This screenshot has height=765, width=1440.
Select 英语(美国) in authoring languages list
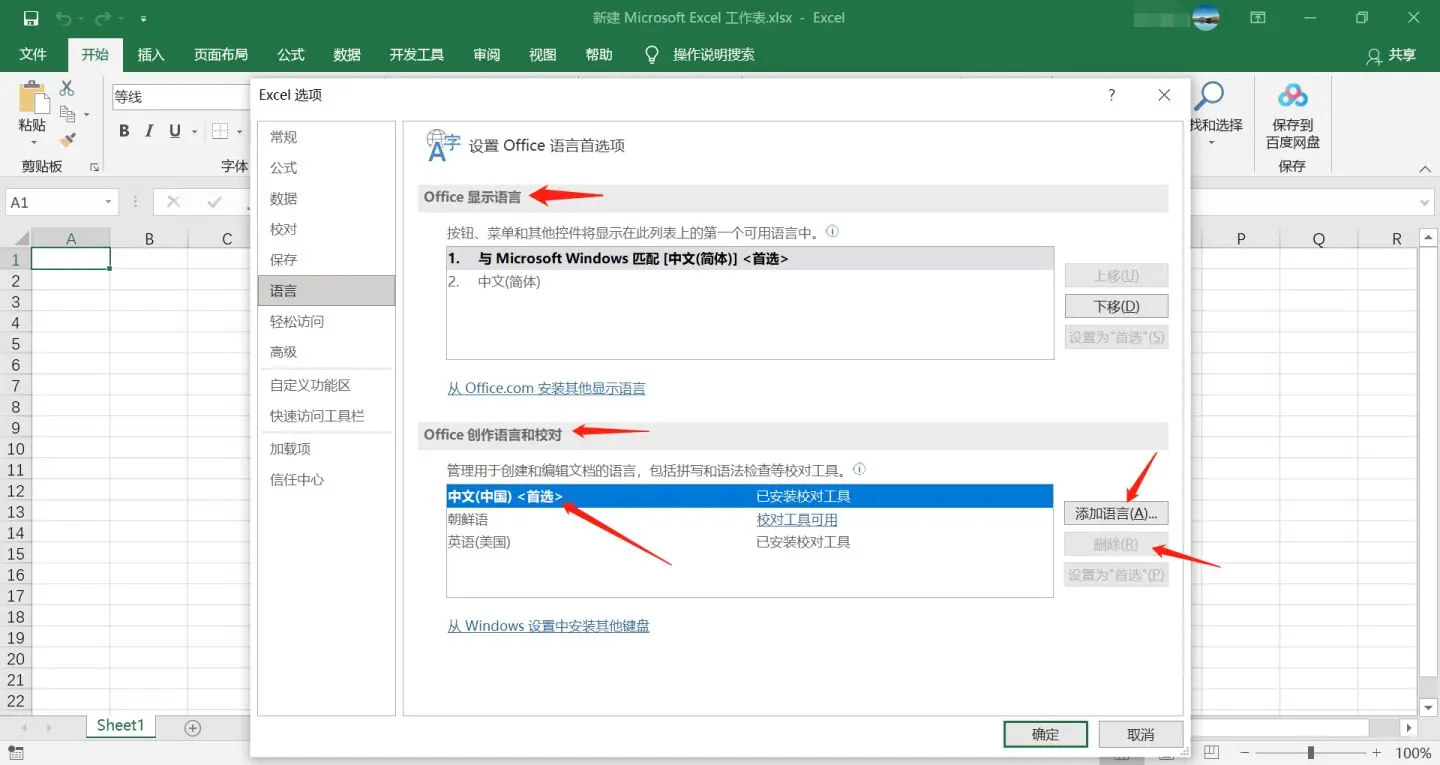(750, 542)
